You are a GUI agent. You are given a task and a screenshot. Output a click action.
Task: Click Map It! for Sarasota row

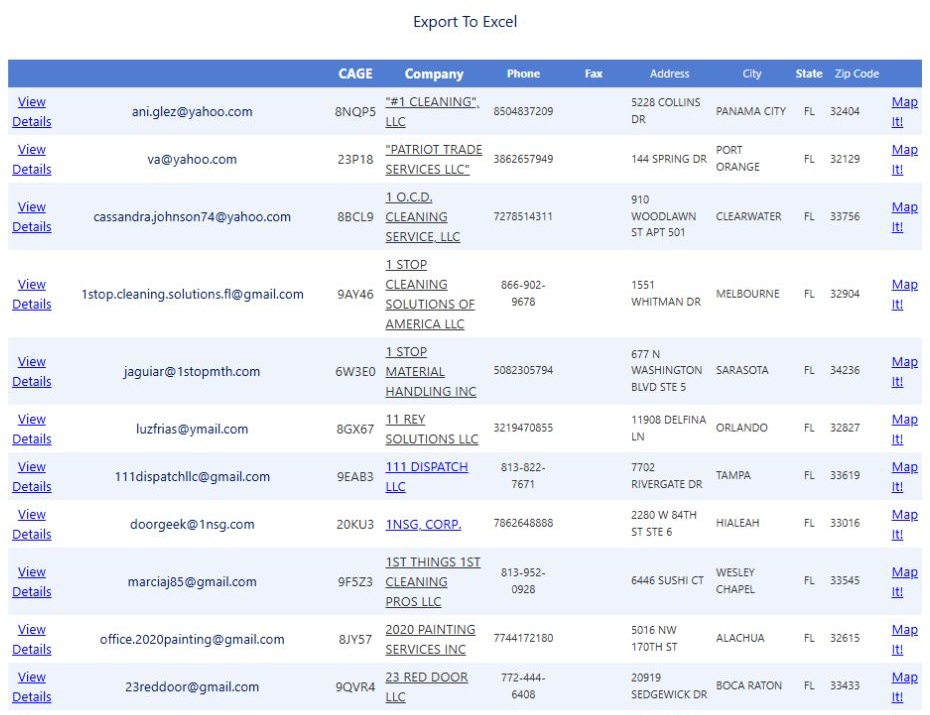coord(904,372)
